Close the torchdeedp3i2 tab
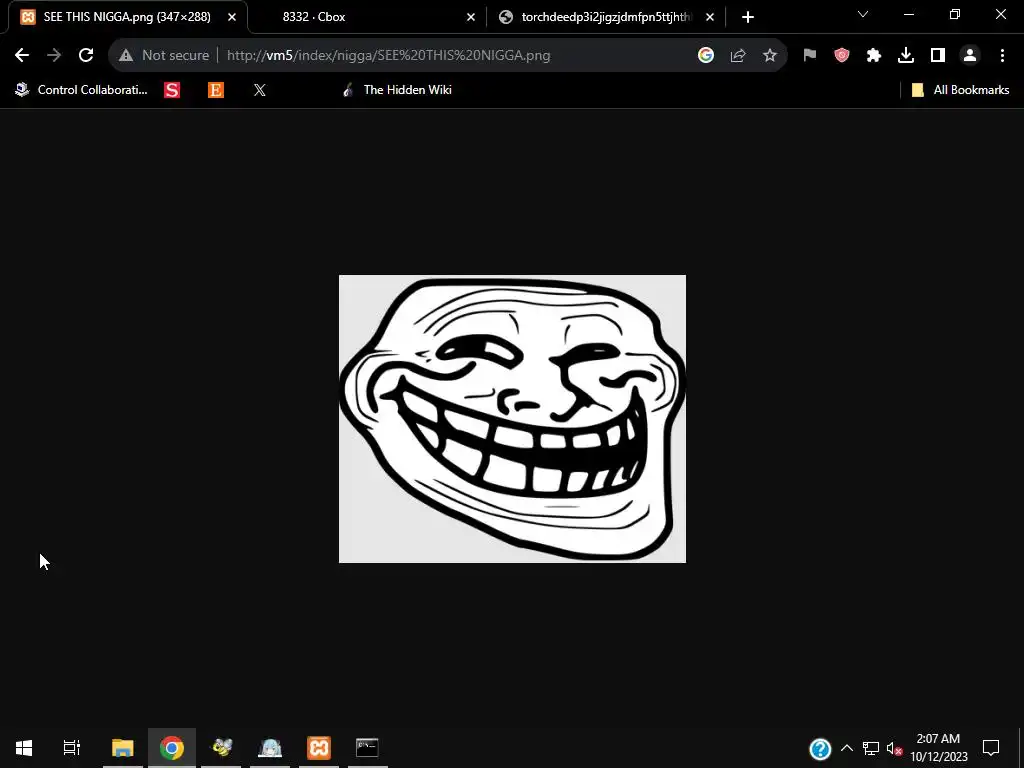This screenshot has height=768, width=1024. click(x=710, y=17)
